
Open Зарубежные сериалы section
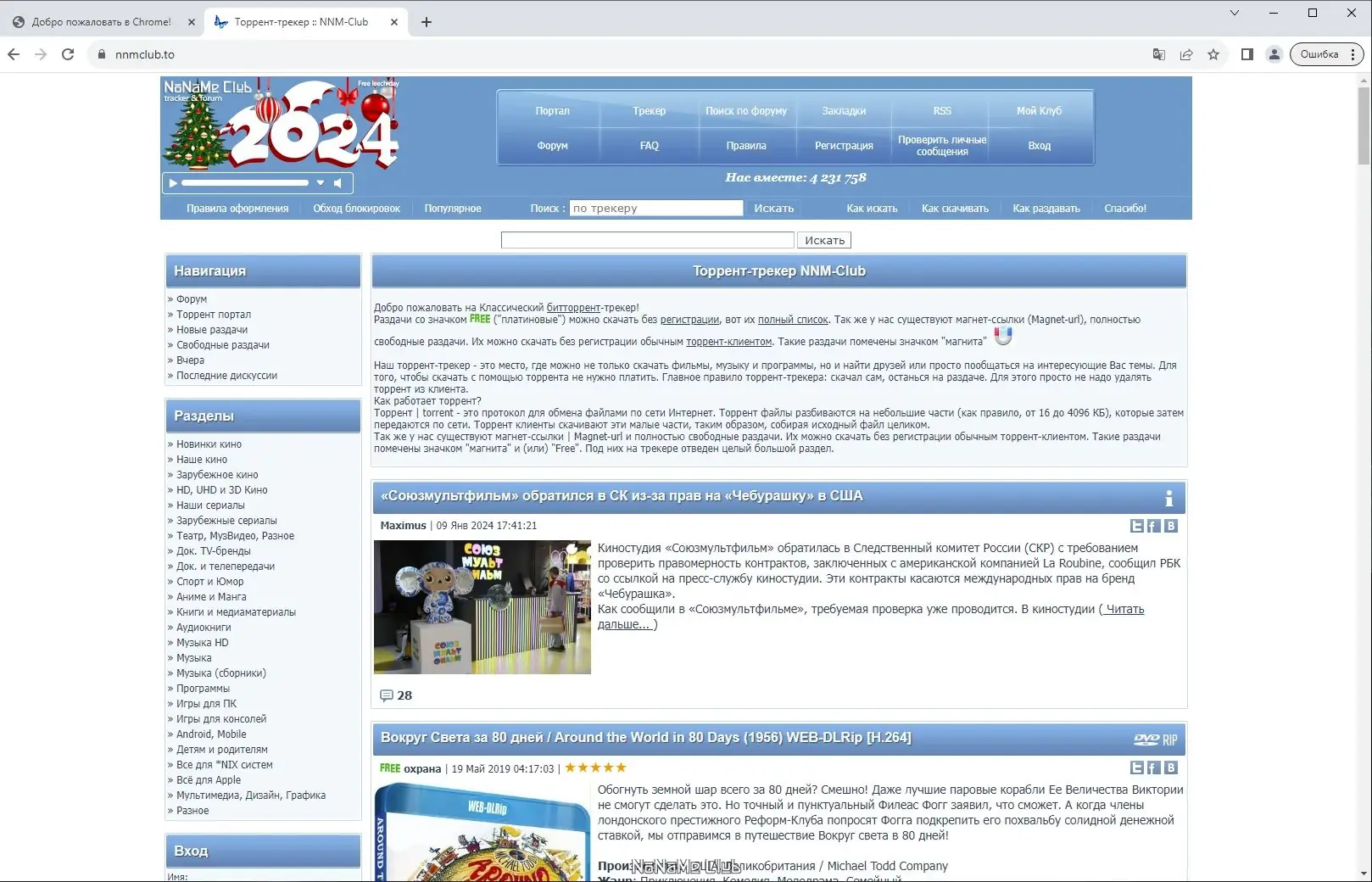[x=226, y=521]
